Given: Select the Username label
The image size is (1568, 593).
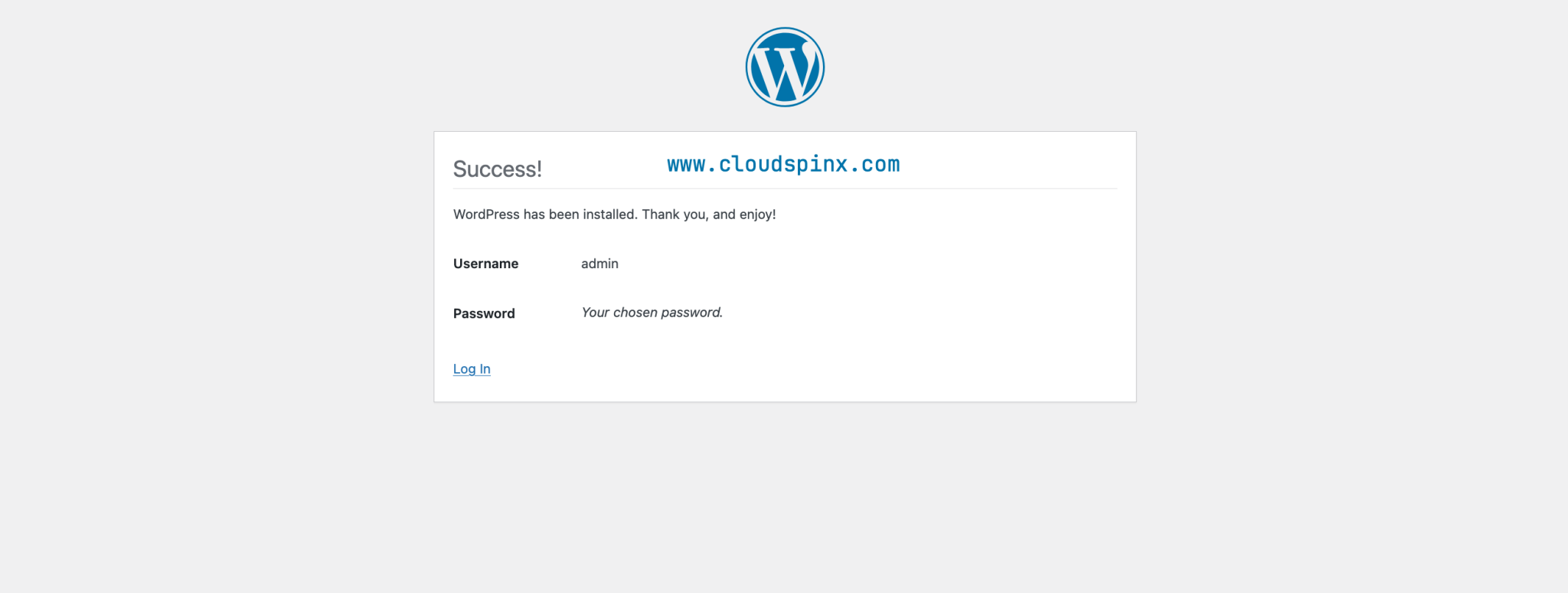Looking at the screenshot, I should 485,263.
